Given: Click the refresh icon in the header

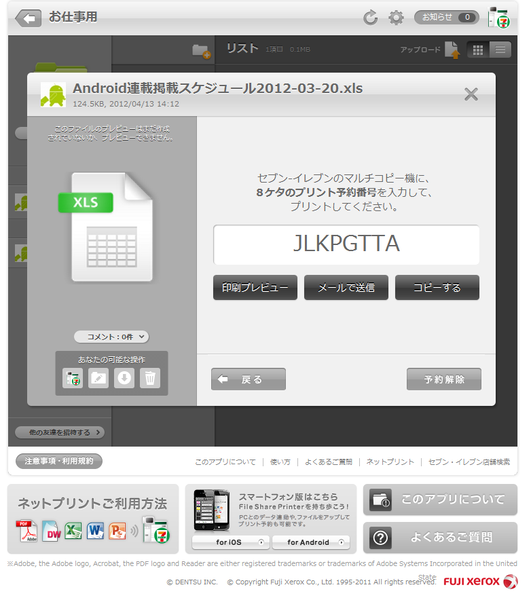Looking at the screenshot, I should pos(370,18).
